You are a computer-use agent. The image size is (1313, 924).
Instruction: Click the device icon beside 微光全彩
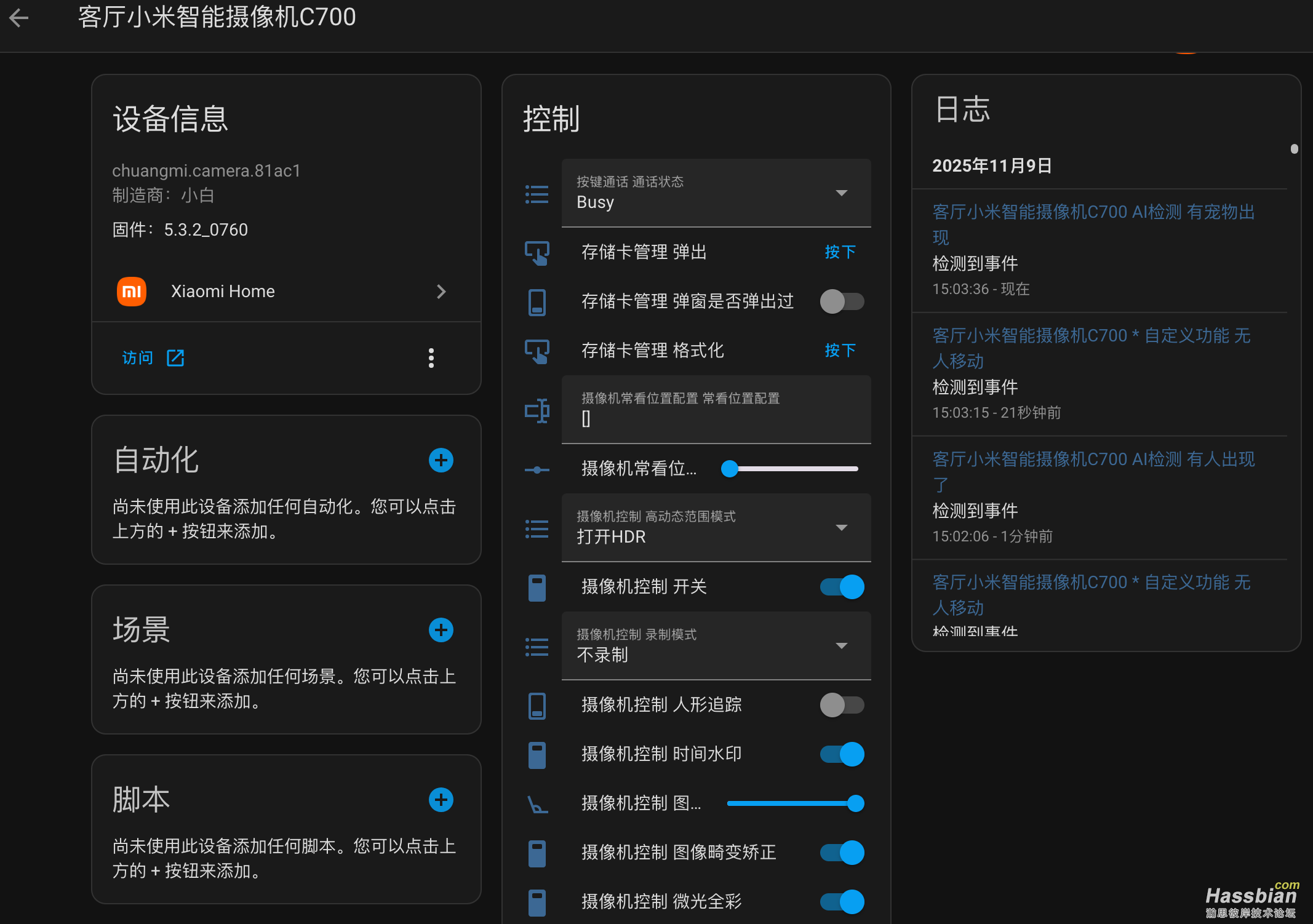point(537,901)
